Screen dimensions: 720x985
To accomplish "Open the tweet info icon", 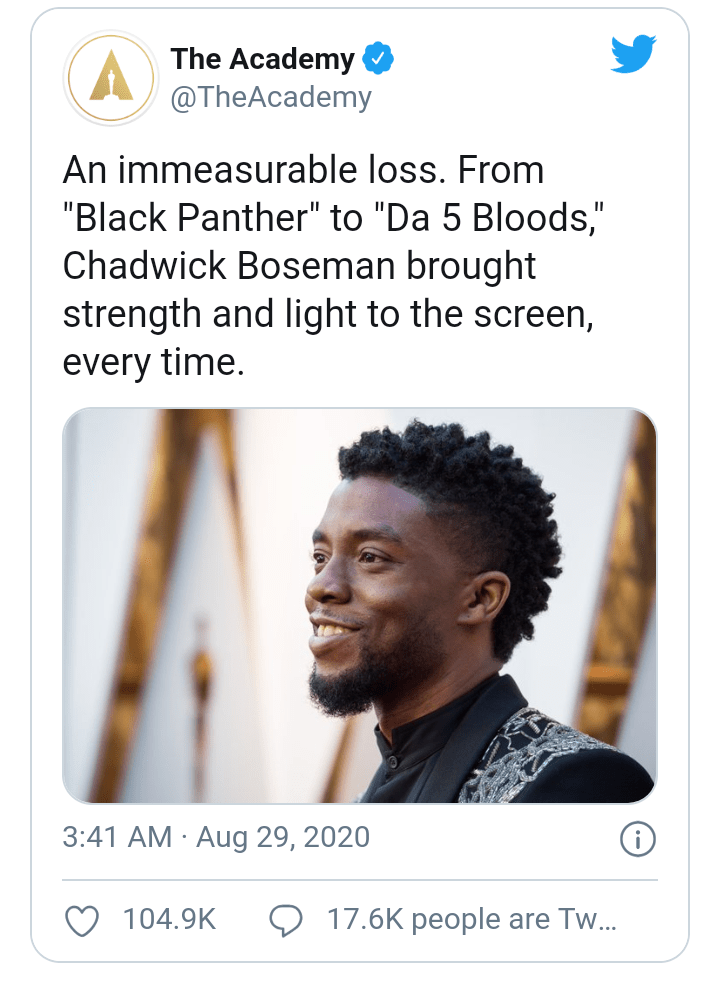I will click(638, 840).
